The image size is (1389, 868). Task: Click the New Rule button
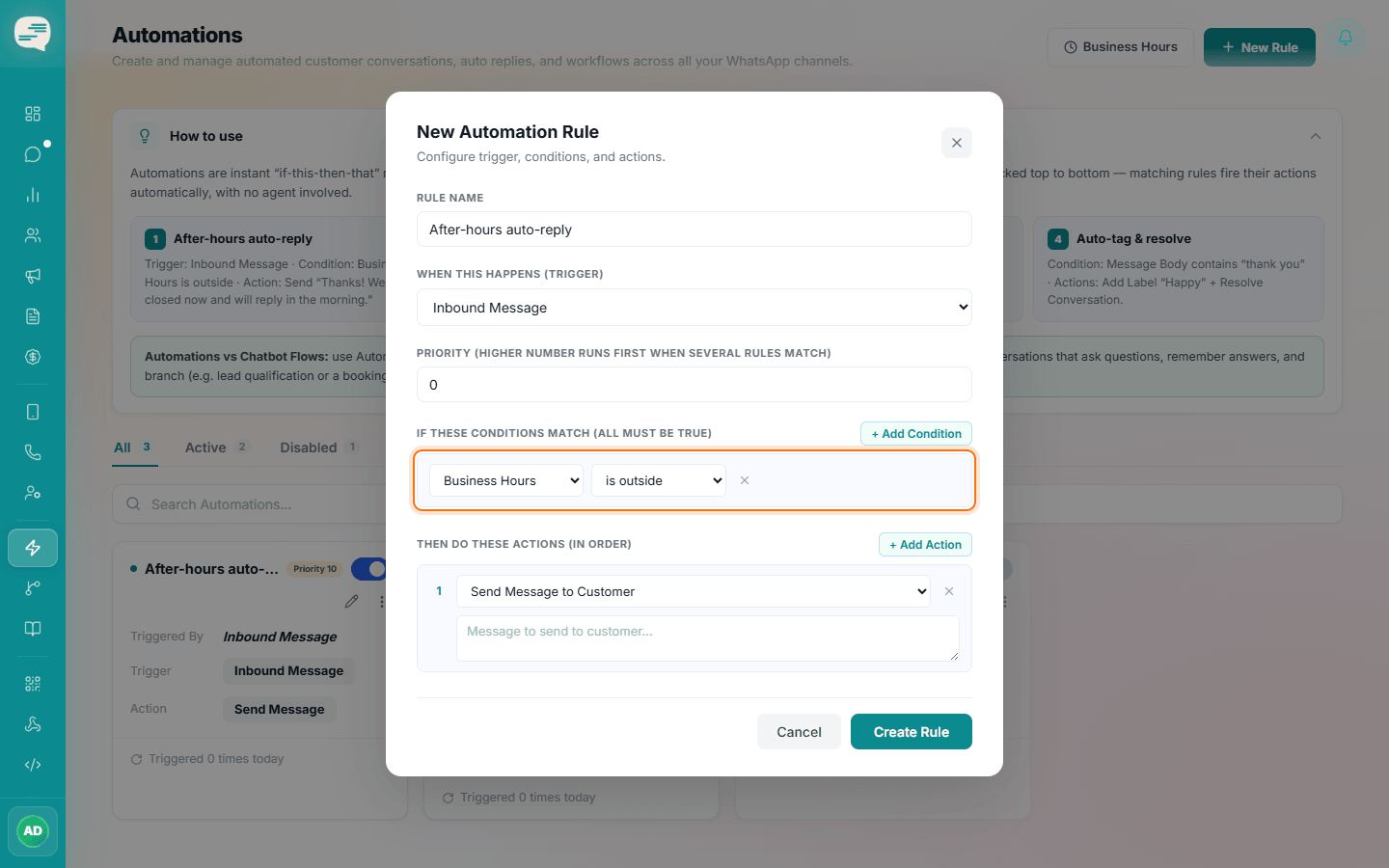1260,47
